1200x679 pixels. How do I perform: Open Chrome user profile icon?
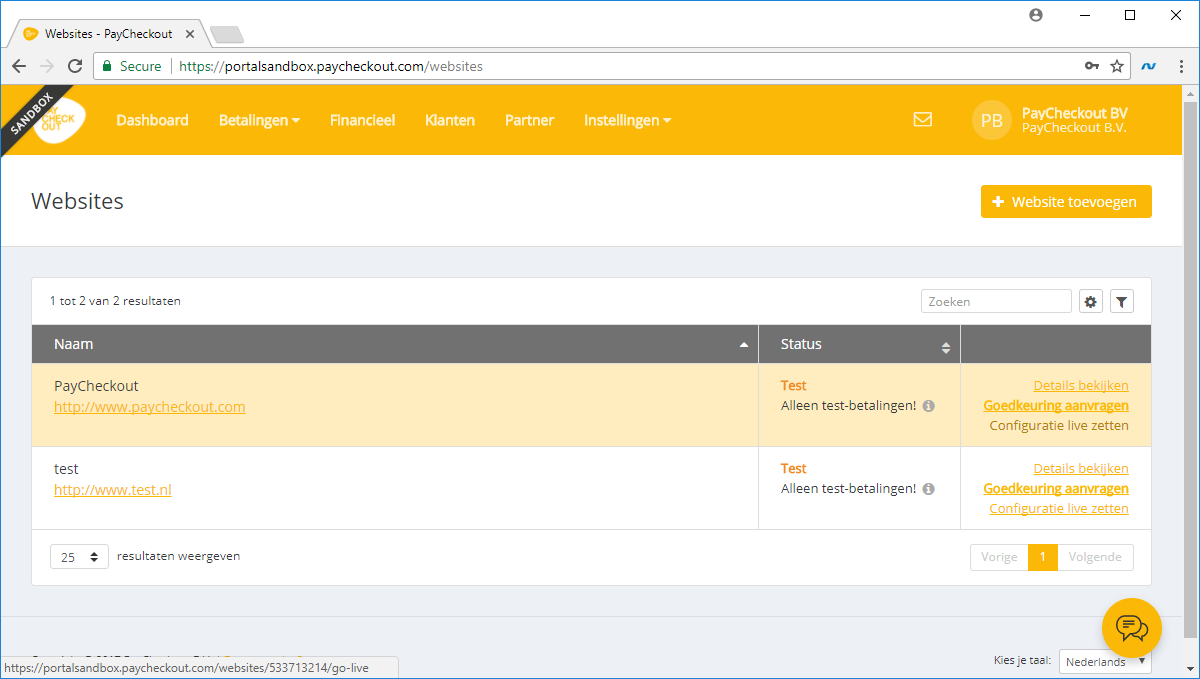1036,15
